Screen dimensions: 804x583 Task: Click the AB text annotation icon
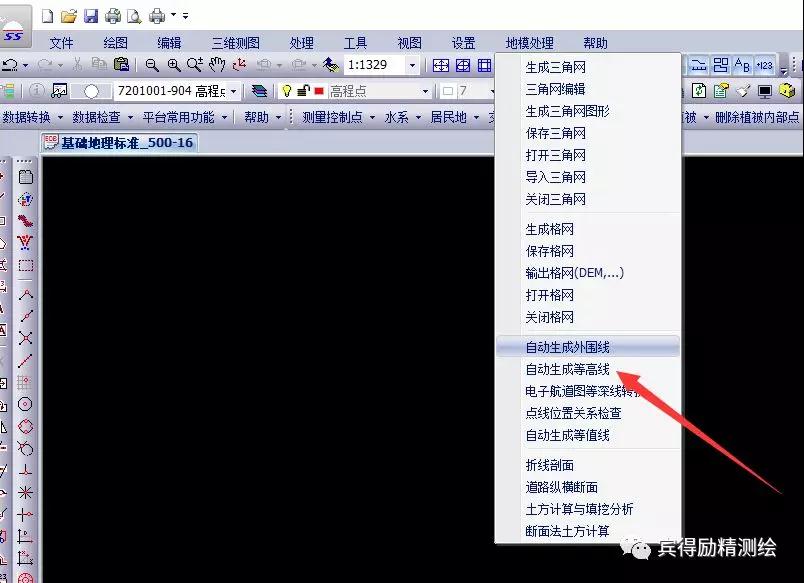point(743,65)
